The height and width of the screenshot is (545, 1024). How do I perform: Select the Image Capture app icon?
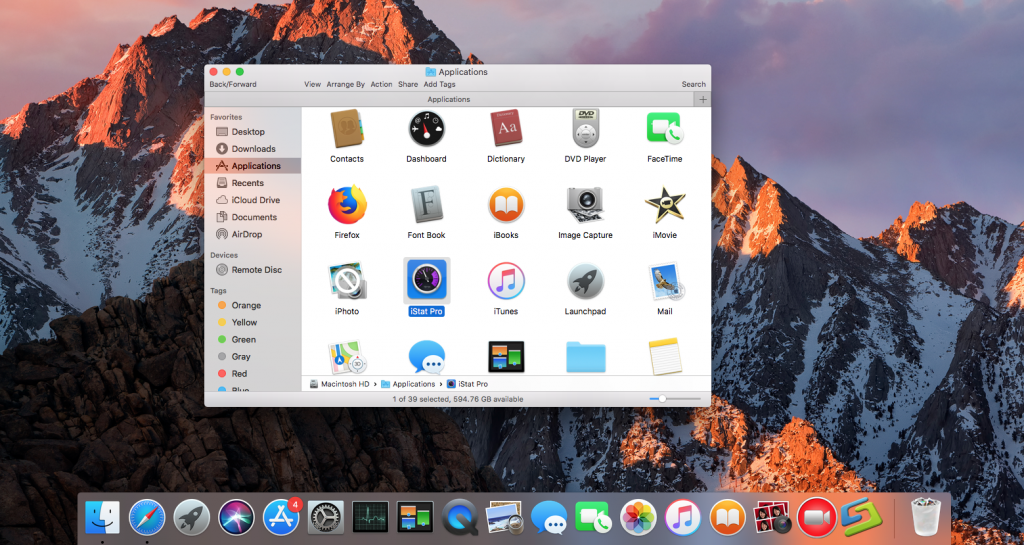tap(585, 205)
